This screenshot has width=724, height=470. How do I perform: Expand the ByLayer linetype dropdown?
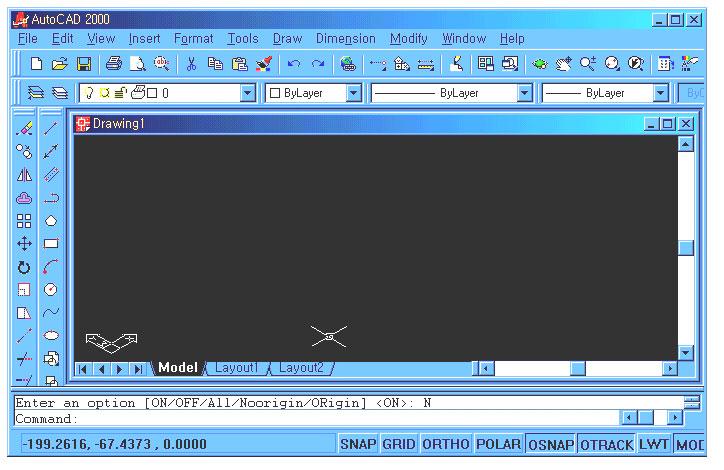[x=524, y=93]
